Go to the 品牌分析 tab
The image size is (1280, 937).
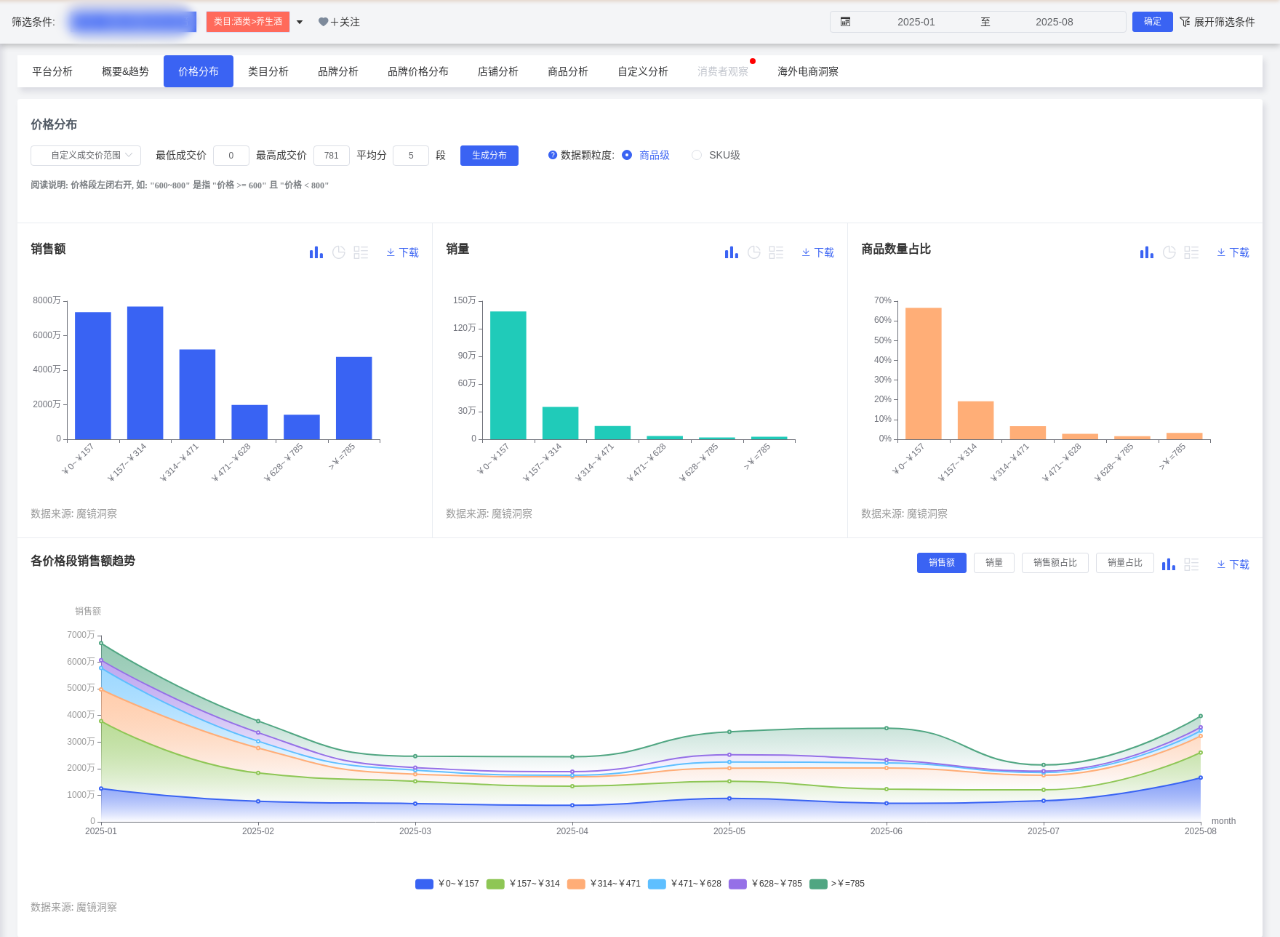(x=338, y=72)
